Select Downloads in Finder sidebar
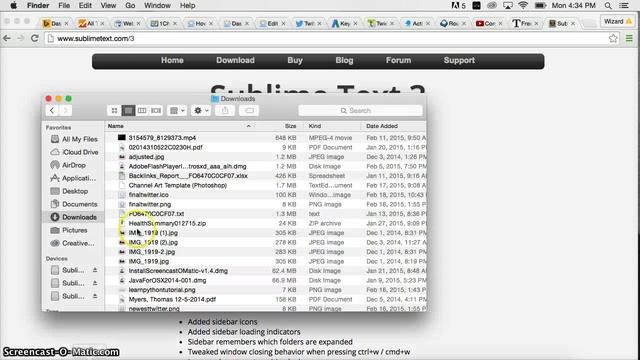Image resolution: width=640 pixels, height=360 pixels. [x=74, y=217]
